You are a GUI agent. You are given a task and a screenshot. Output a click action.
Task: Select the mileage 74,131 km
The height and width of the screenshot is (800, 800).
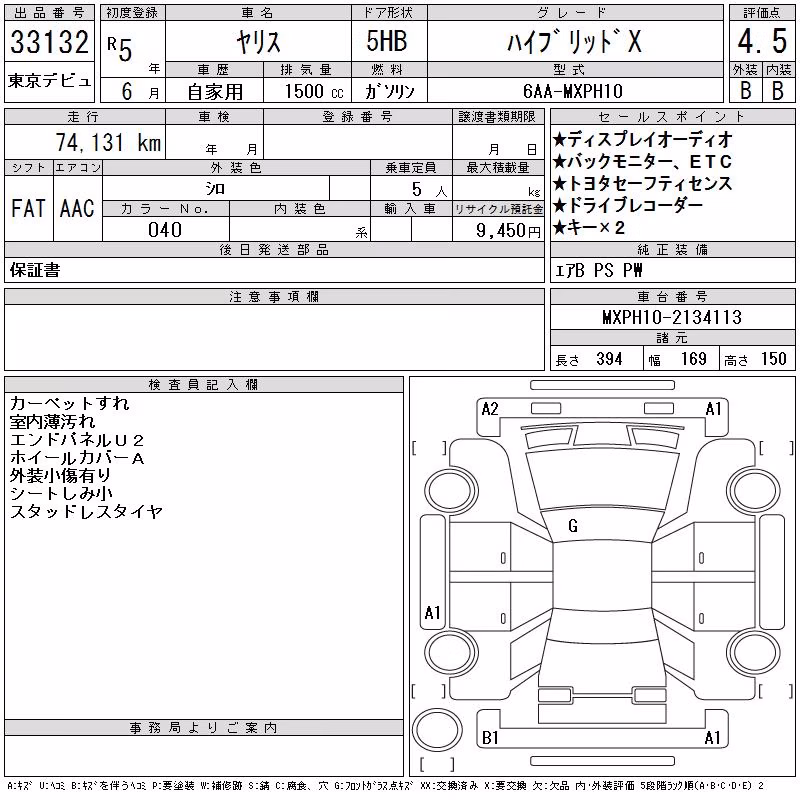(x=108, y=142)
